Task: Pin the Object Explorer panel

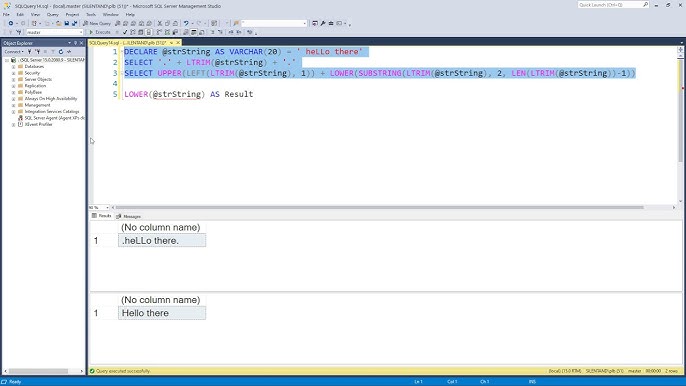Action: point(75,43)
